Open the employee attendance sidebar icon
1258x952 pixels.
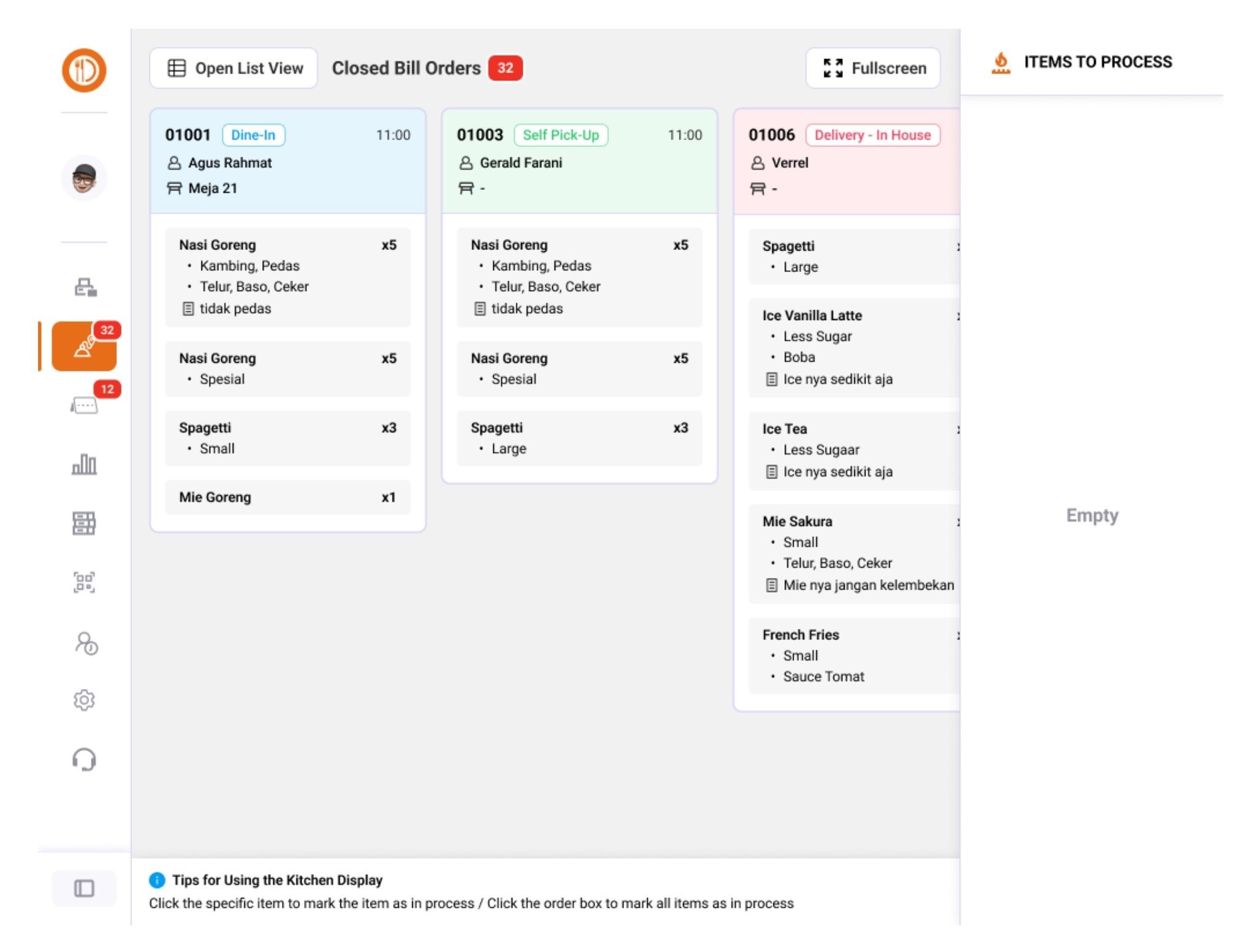click(85, 643)
